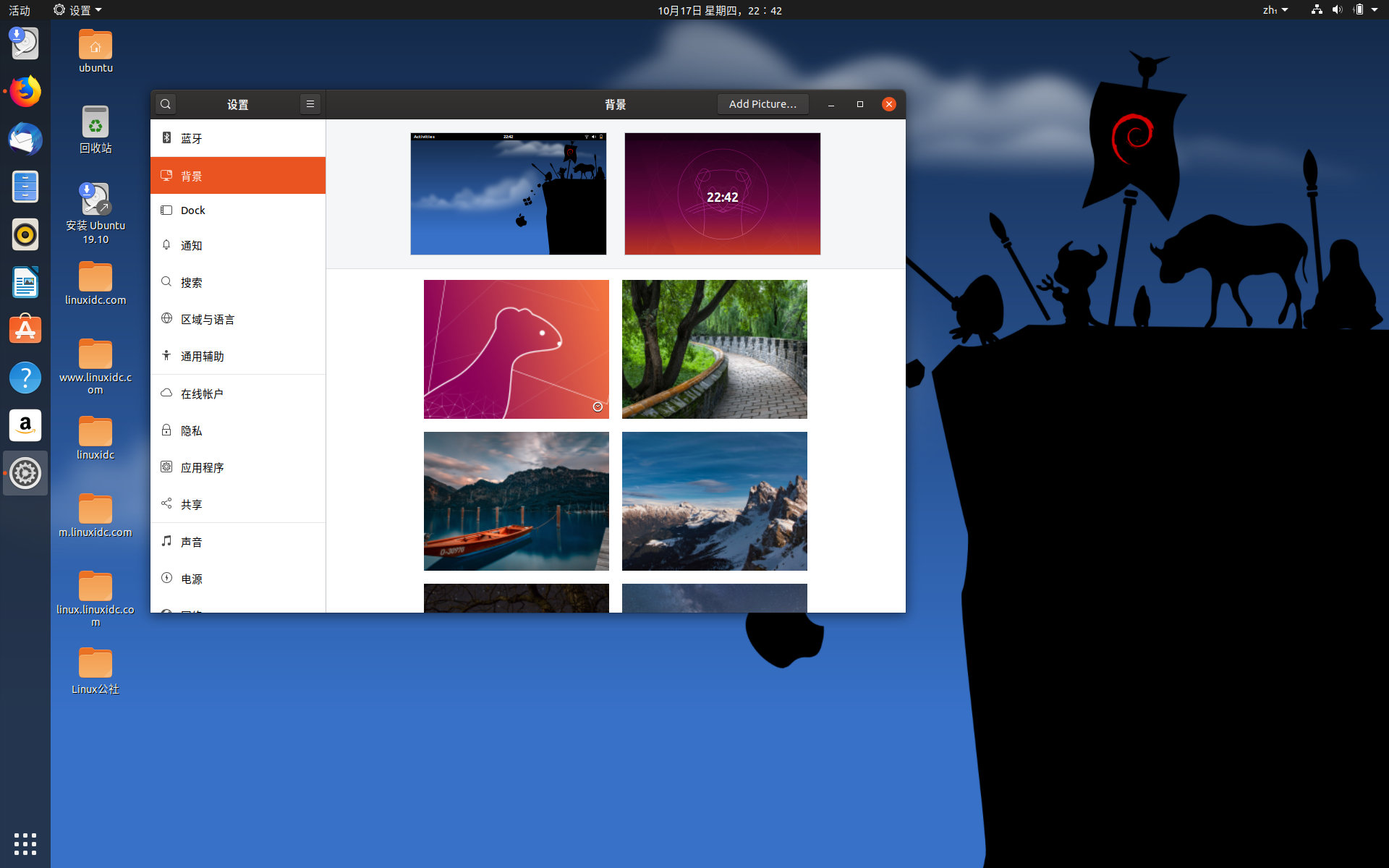Screen dimensions: 1389x868
Task: Choose the boat on lake wallpaper
Action: click(516, 501)
